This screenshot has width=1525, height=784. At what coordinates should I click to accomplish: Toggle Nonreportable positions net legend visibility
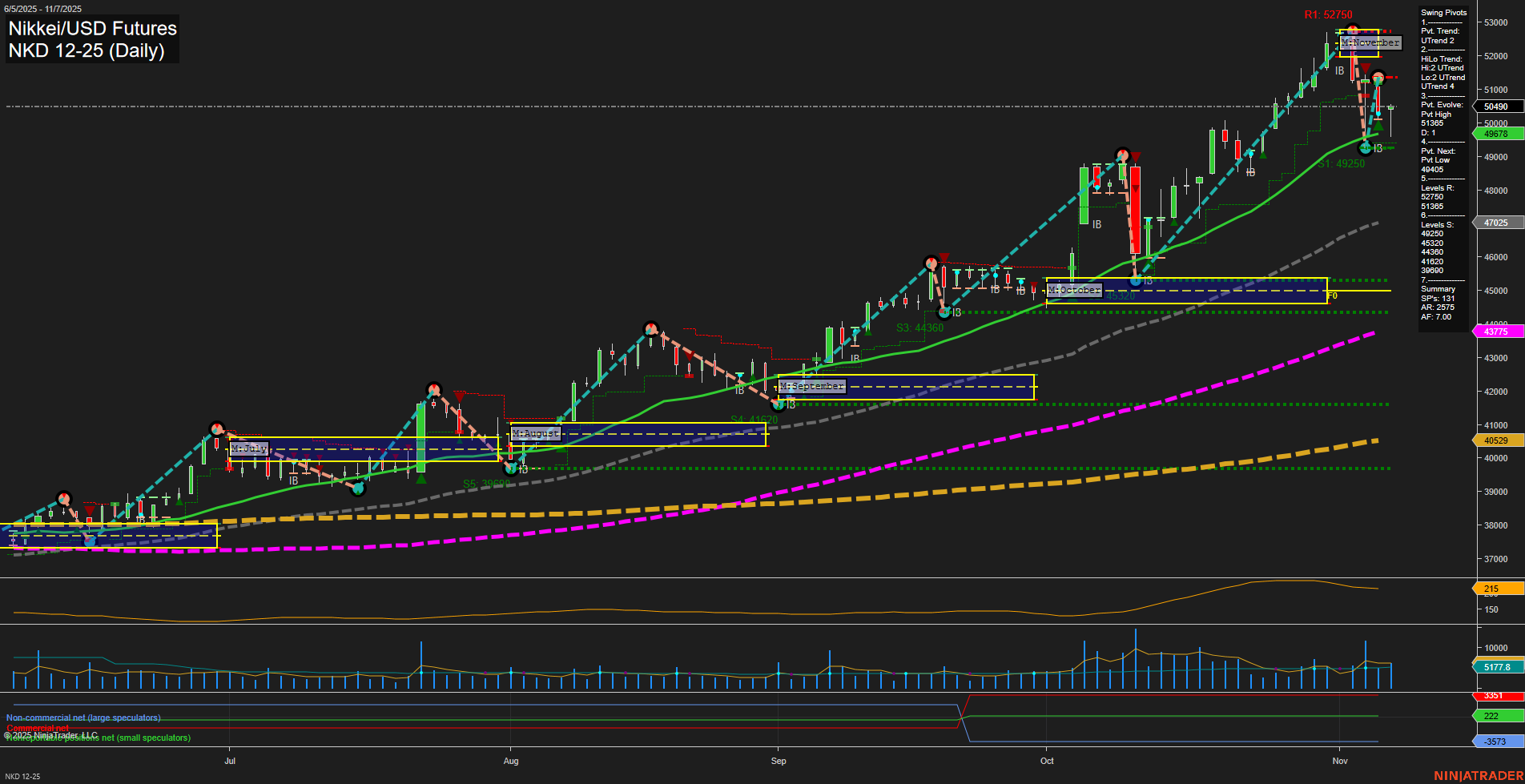tap(99, 738)
